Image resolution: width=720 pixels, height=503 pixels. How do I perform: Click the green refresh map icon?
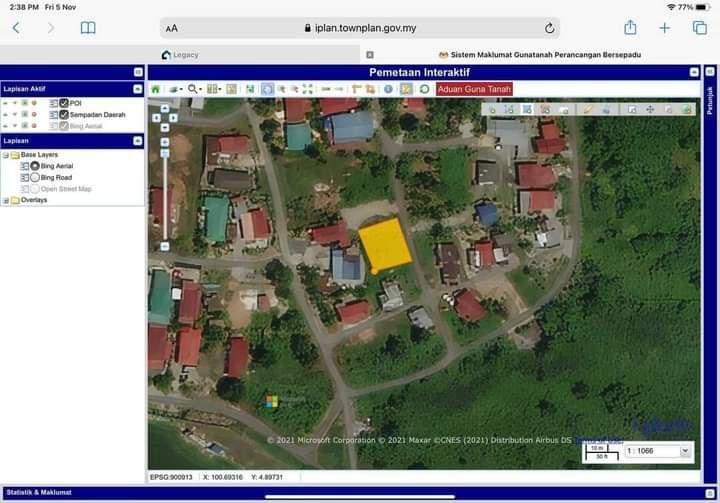(x=424, y=89)
